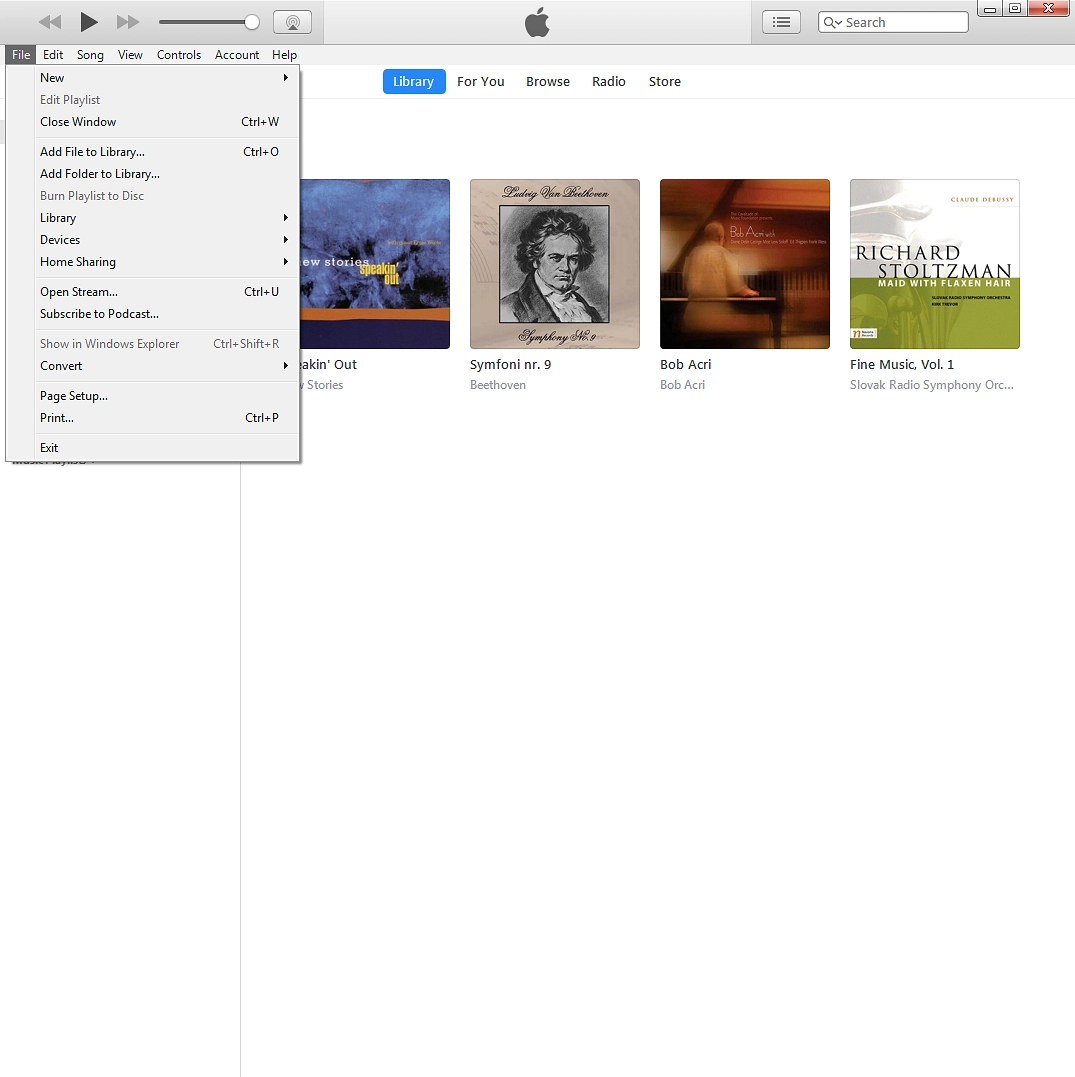The image size is (1075, 1077).
Task: Open the Symfoni nr. 9 album cover
Action: [x=554, y=263]
